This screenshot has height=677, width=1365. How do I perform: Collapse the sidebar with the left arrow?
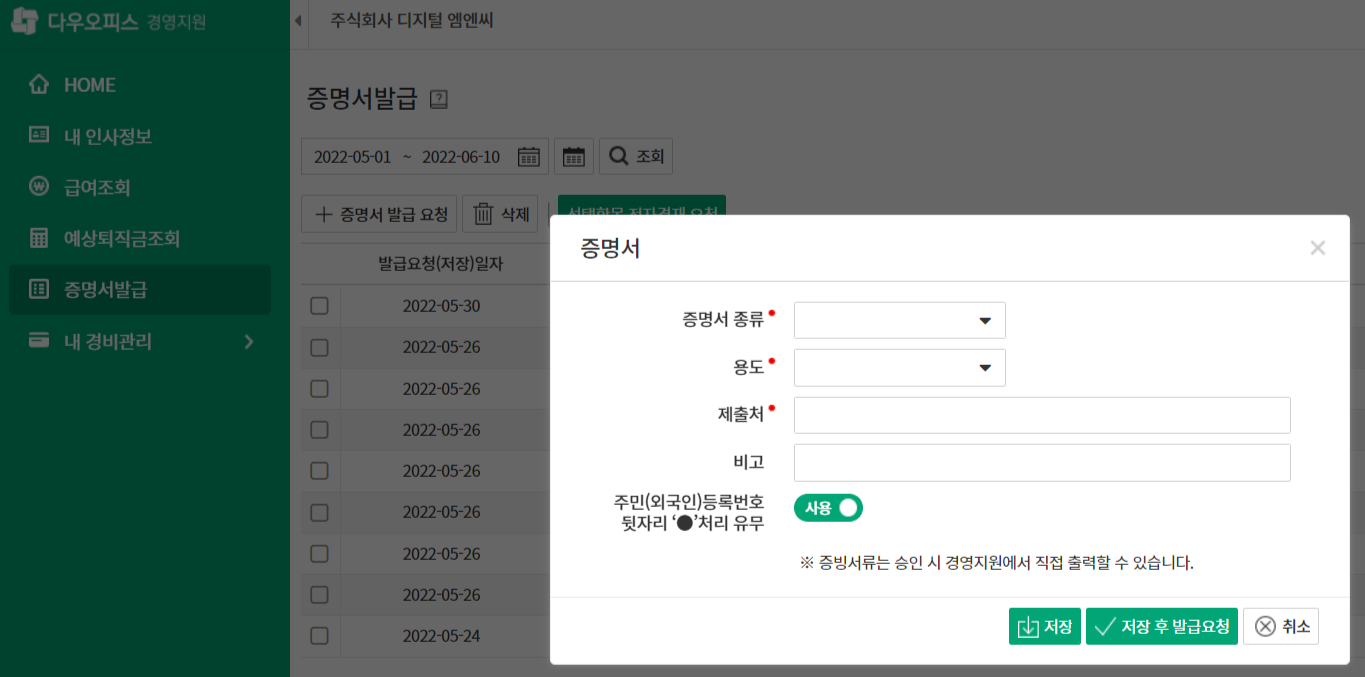(x=297, y=19)
